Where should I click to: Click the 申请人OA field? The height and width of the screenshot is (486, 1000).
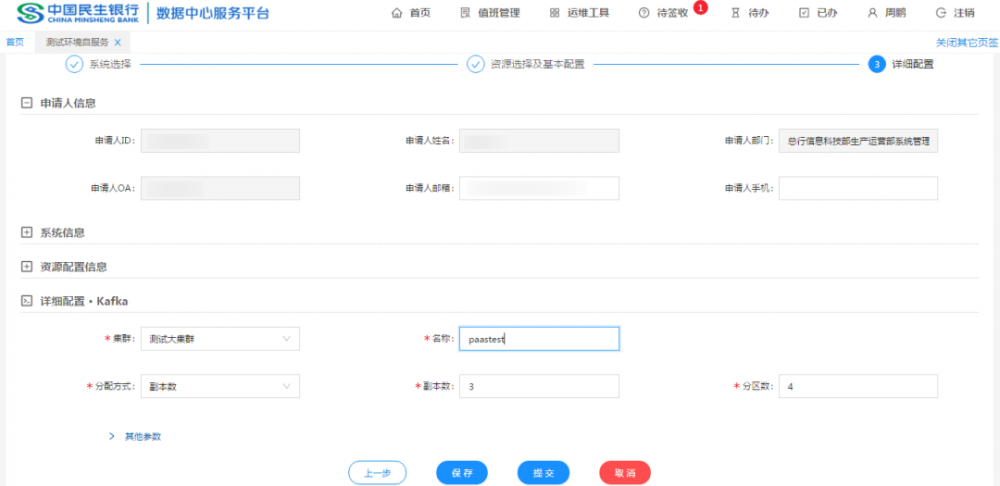click(220, 188)
